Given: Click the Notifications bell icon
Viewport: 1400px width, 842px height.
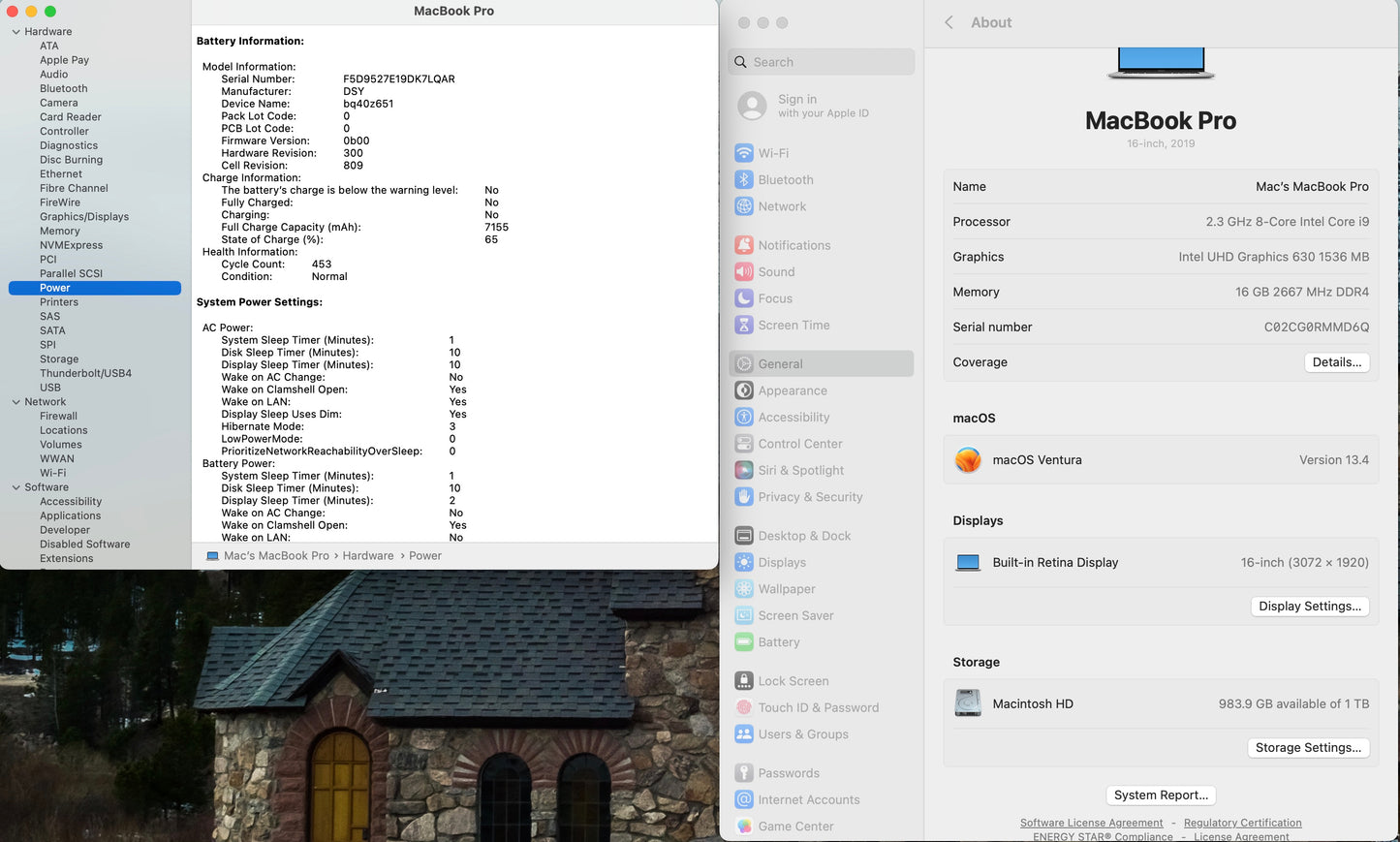Looking at the screenshot, I should [744, 245].
